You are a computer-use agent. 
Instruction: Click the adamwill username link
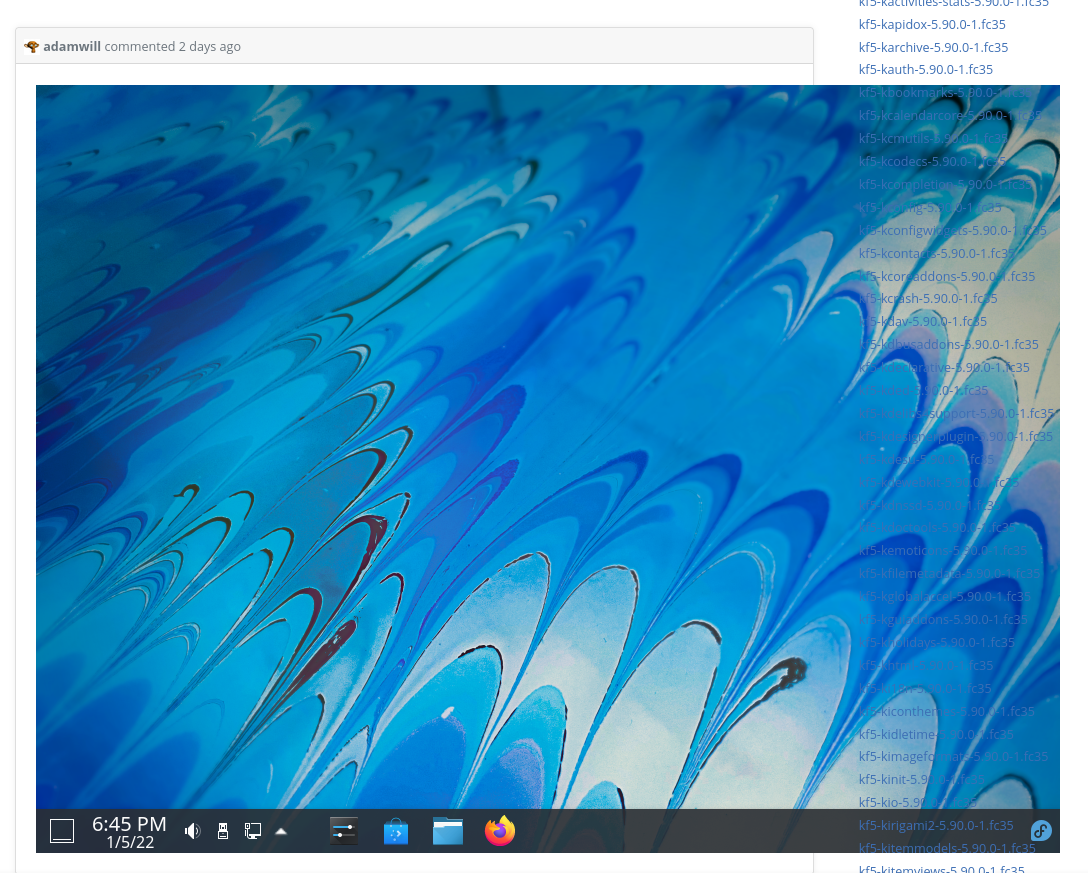71,46
